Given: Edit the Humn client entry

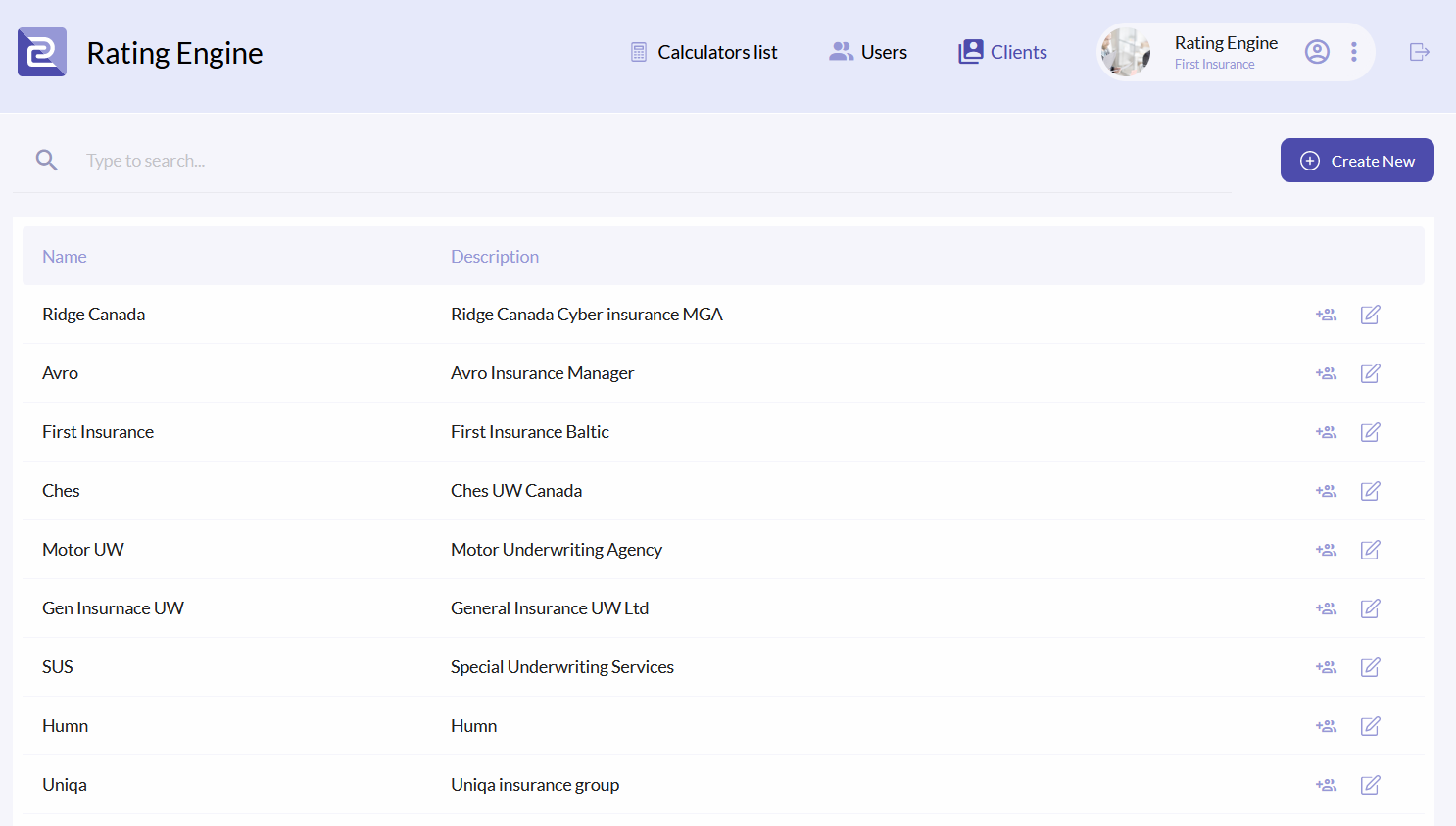Looking at the screenshot, I should [1370, 726].
